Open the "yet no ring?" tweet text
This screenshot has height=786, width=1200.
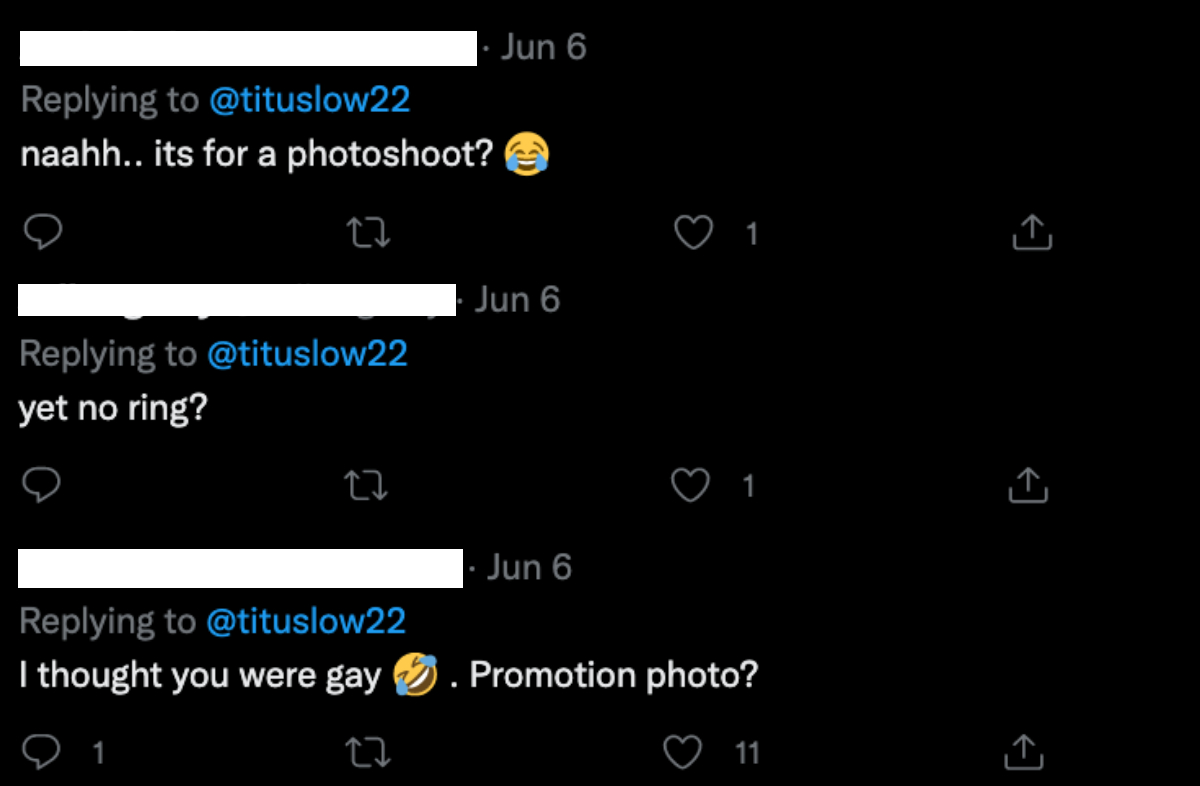pos(112,408)
